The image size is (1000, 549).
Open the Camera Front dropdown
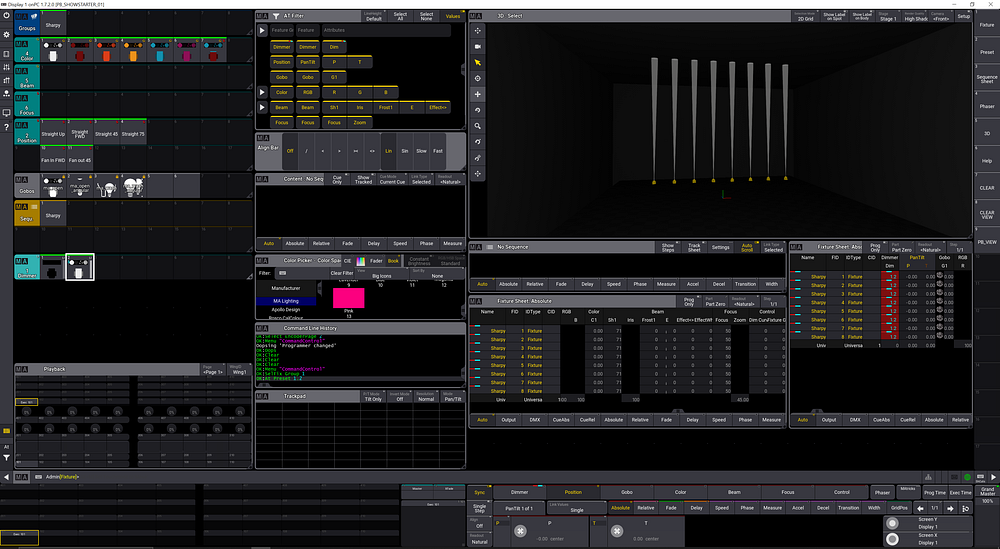942,17
